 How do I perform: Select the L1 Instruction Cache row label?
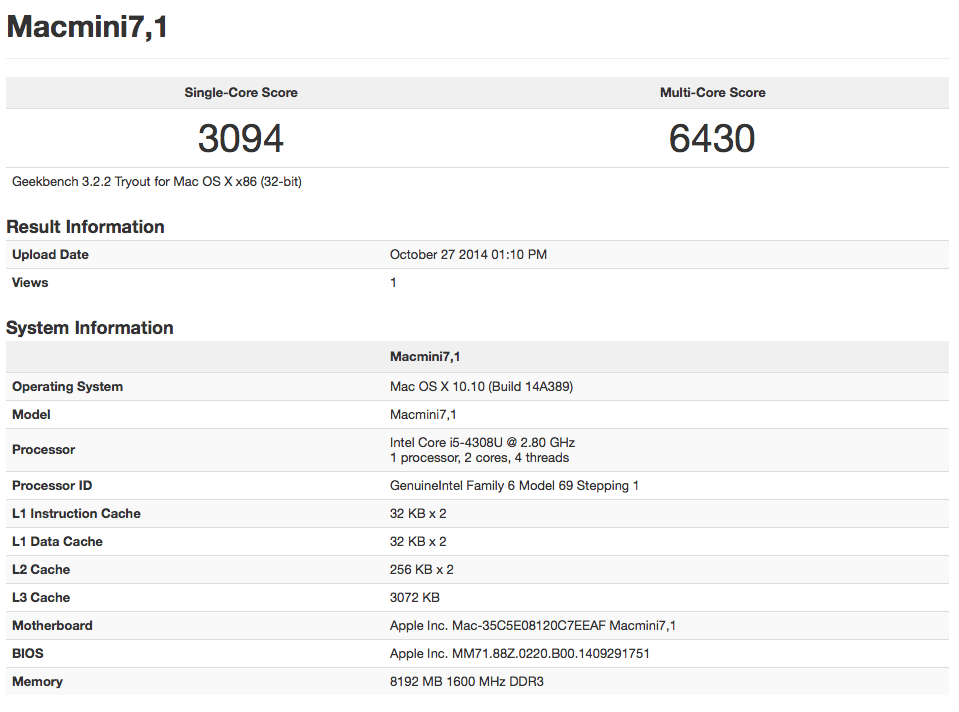click(x=76, y=514)
